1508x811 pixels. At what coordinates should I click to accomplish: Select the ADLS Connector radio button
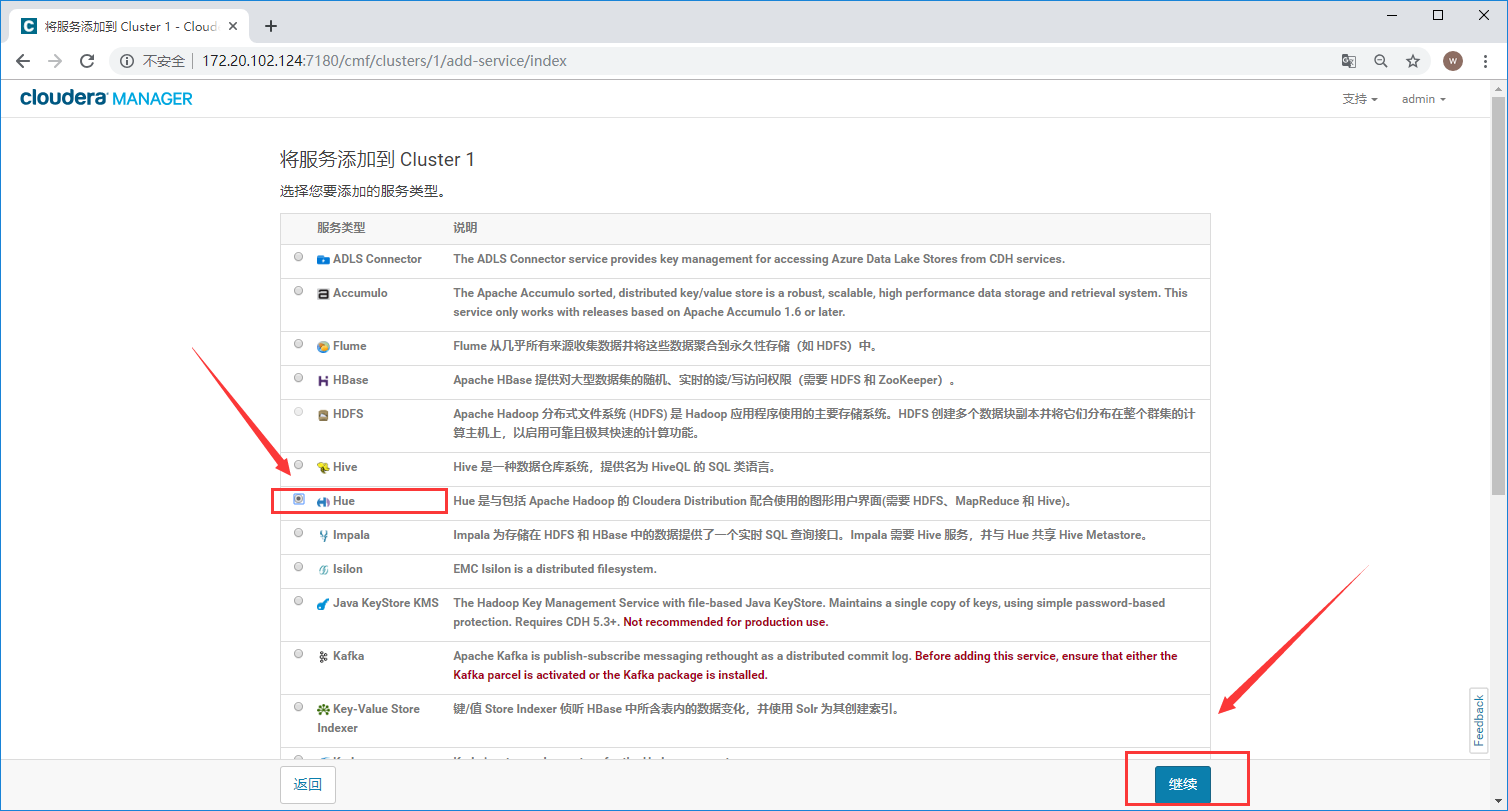coord(299,257)
